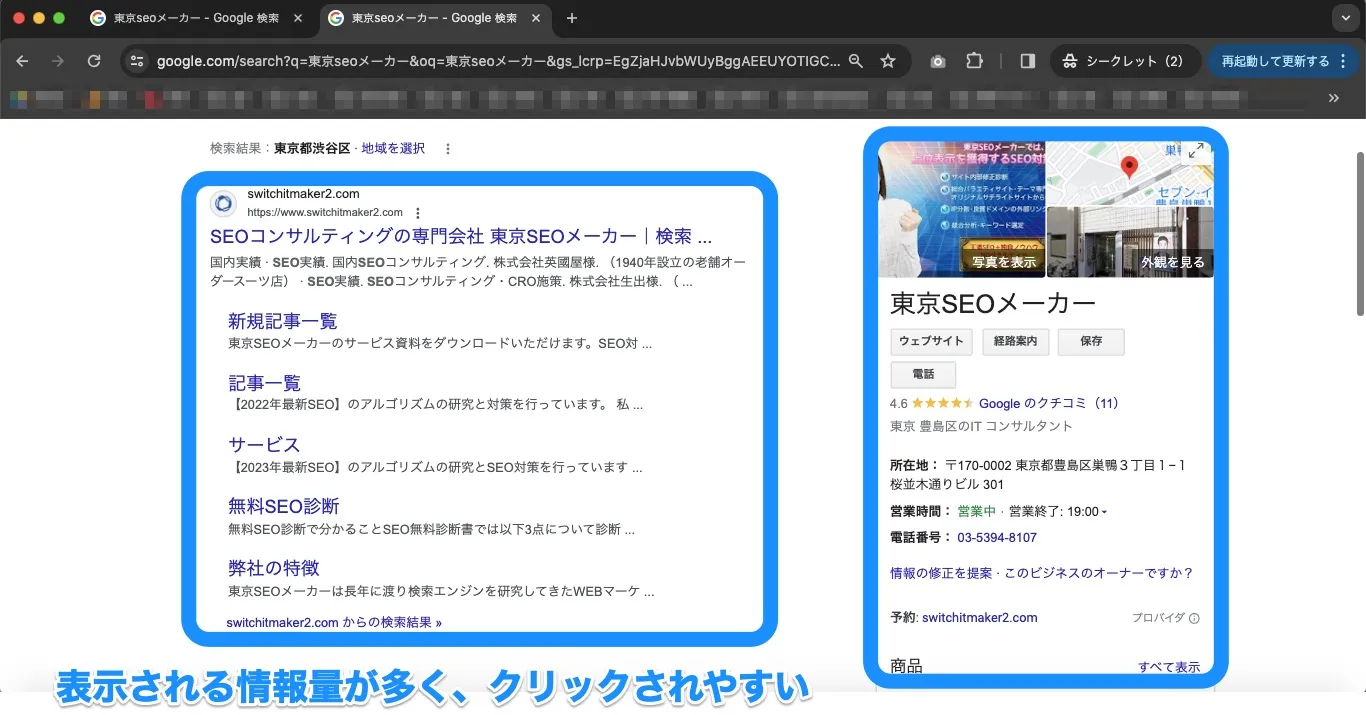Click 地域を選択 link

(x=393, y=148)
